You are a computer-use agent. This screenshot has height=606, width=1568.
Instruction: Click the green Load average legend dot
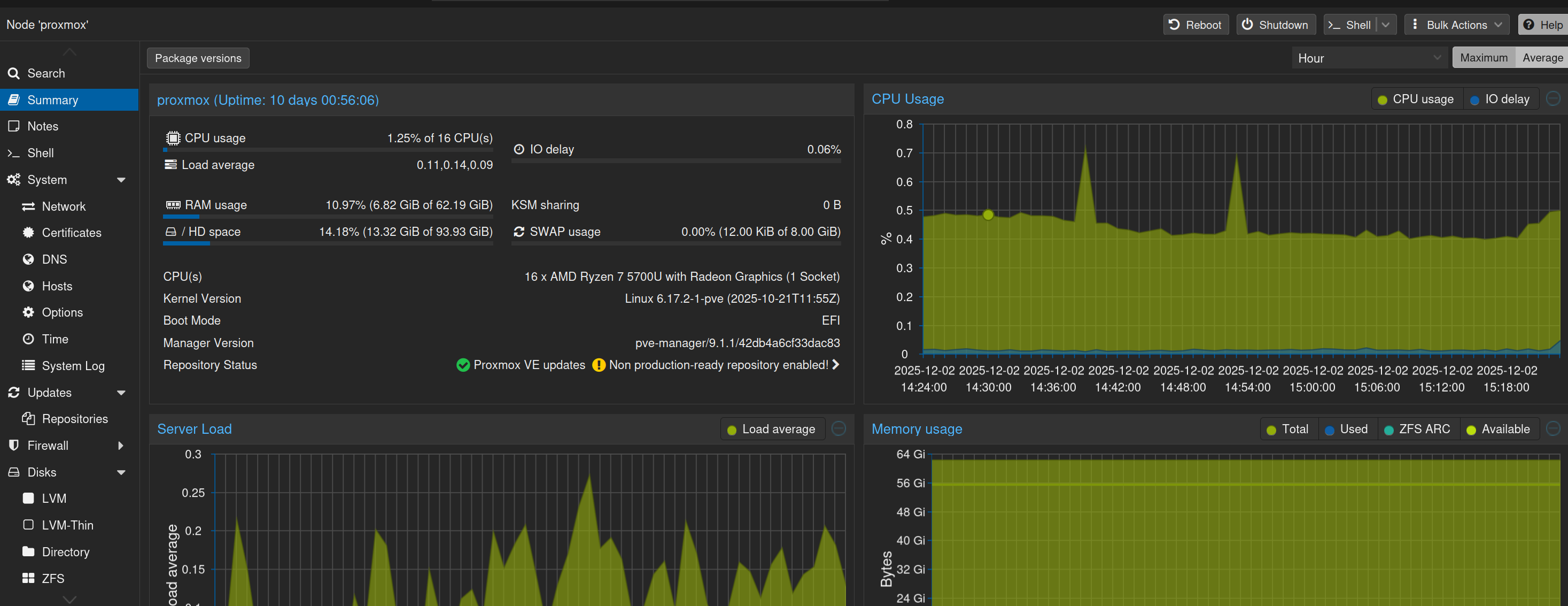(732, 430)
